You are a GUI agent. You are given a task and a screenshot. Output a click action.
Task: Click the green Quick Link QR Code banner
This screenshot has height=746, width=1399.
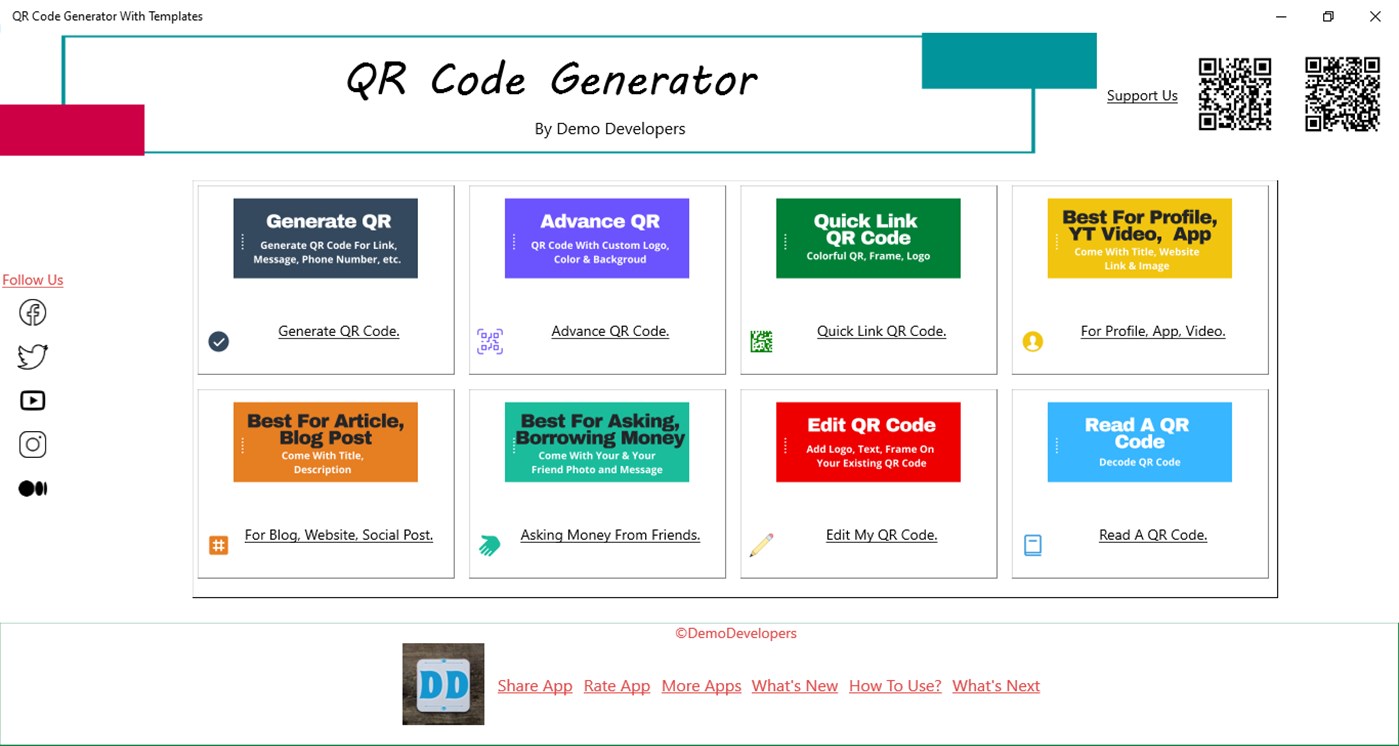(x=868, y=238)
